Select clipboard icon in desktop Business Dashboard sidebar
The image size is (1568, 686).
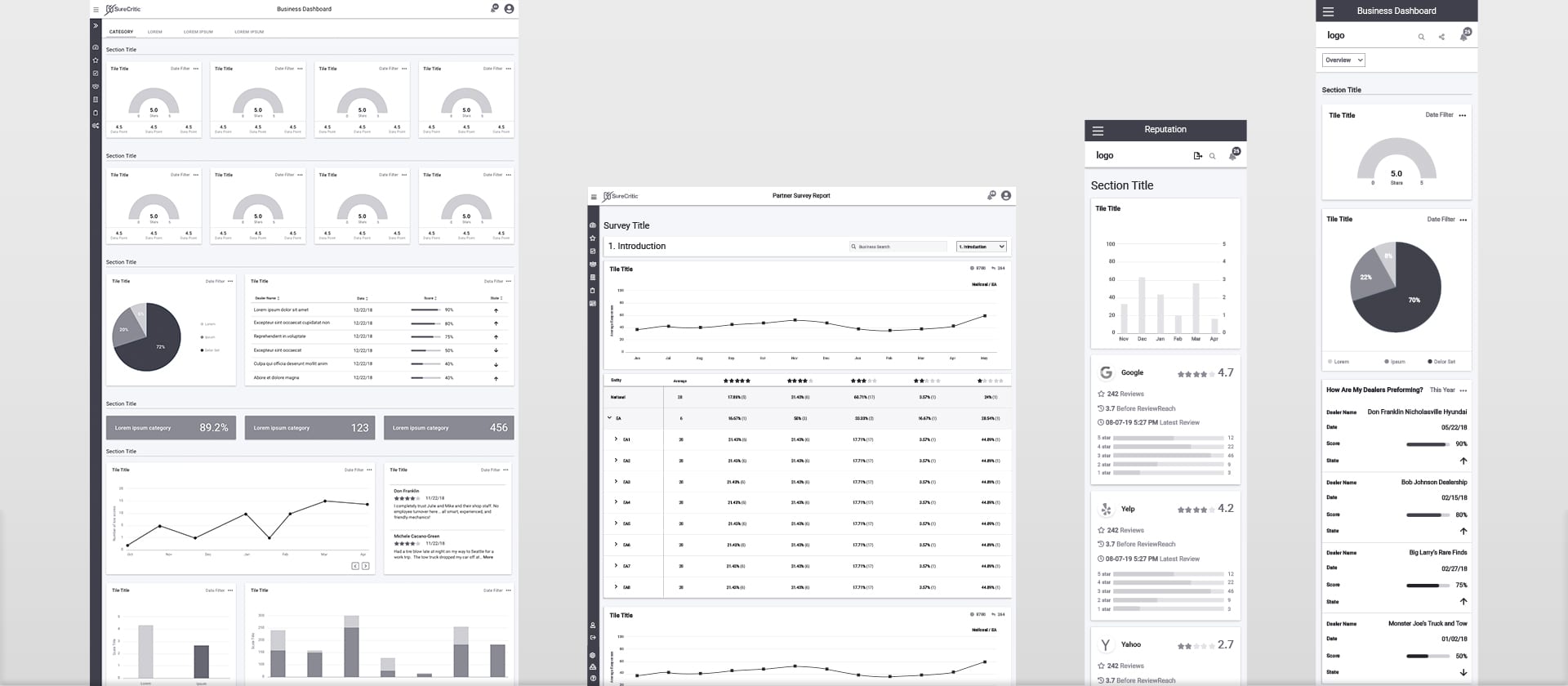point(96,113)
